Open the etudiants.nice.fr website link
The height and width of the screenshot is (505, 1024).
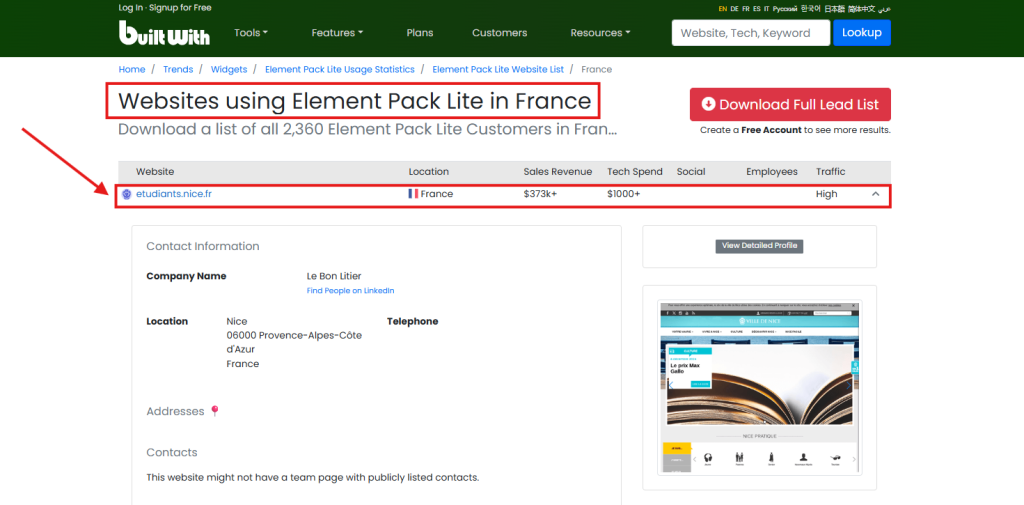(x=175, y=194)
